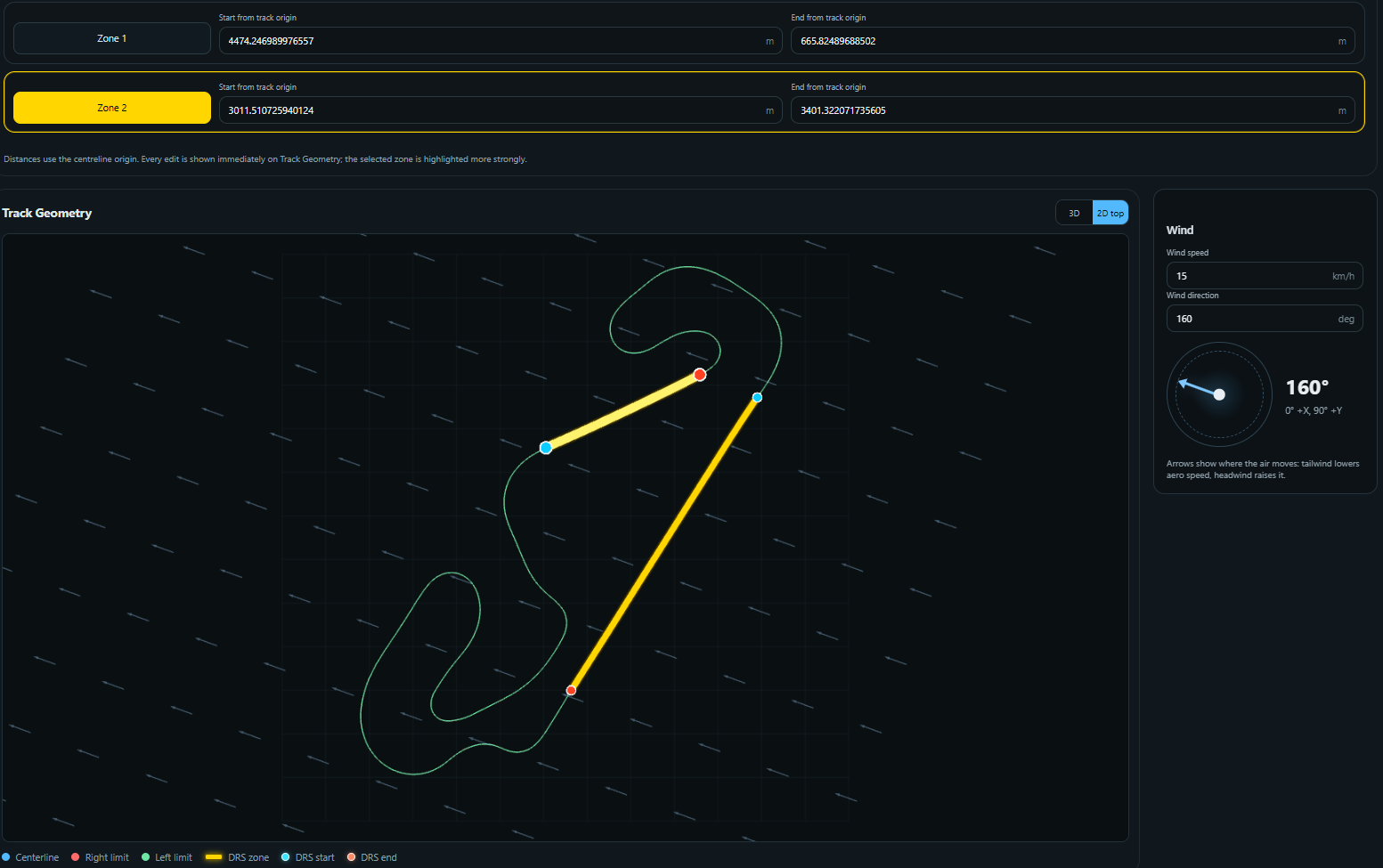Click the deg unit in wind direction
Image resolution: width=1383 pixels, height=868 pixels.
(1346, 319)
